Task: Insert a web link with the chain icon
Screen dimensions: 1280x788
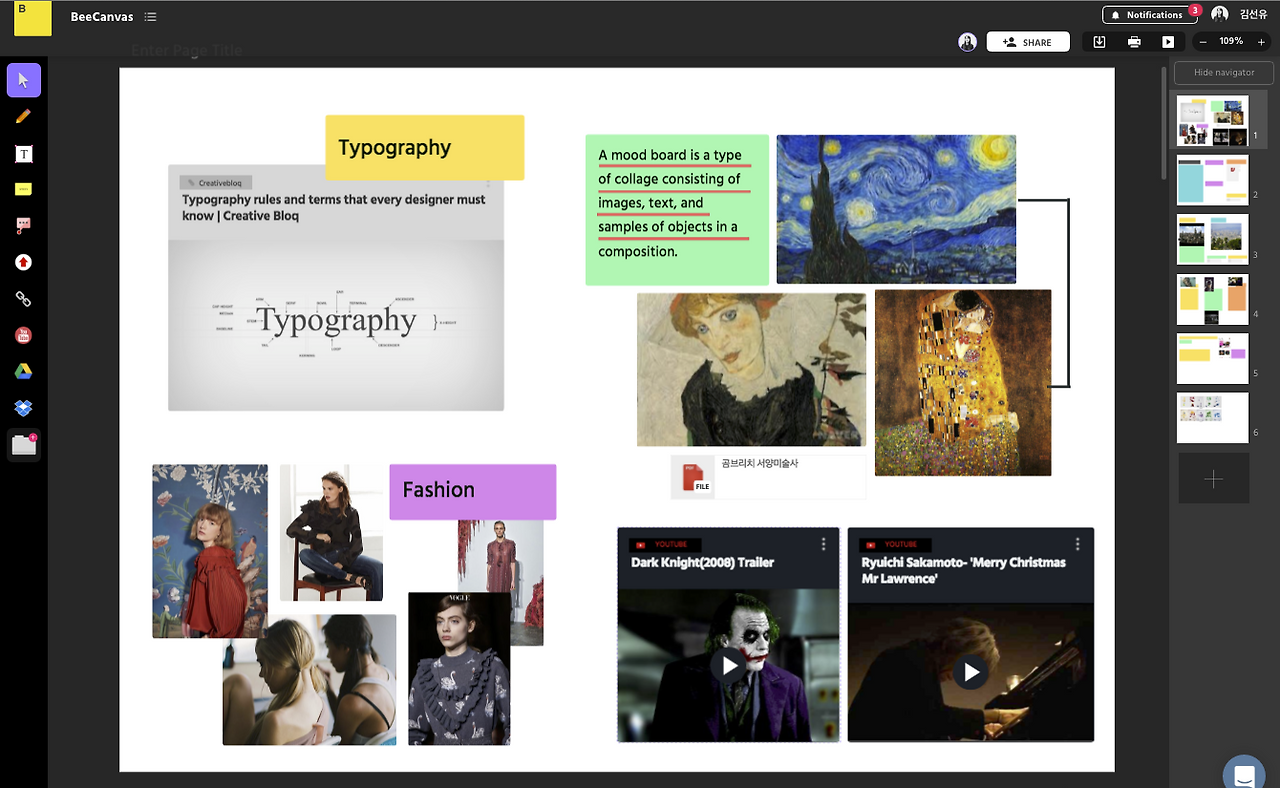Action: click(24, 298)
